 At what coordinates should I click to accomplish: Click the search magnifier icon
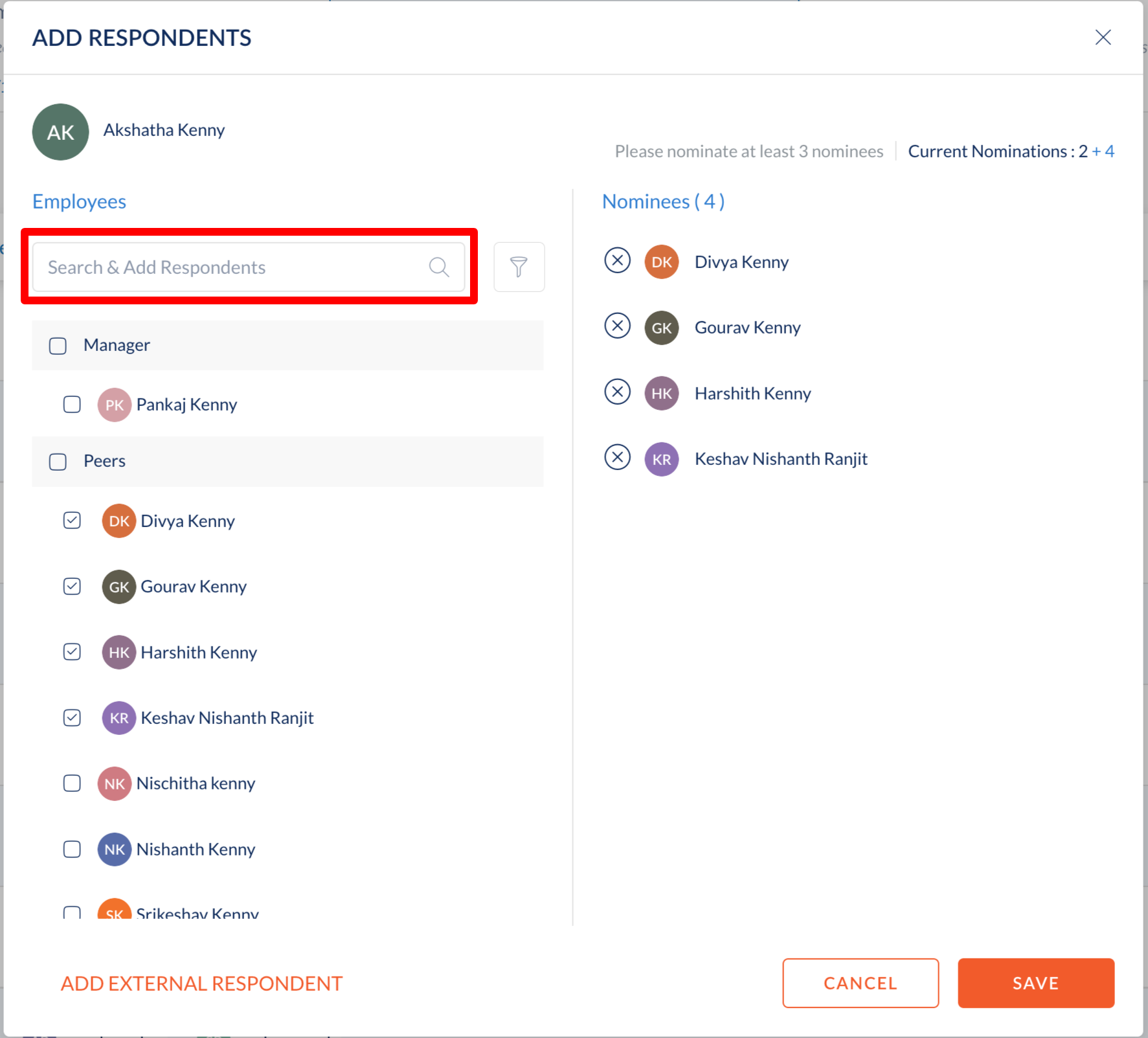click(x=439, y=267)
